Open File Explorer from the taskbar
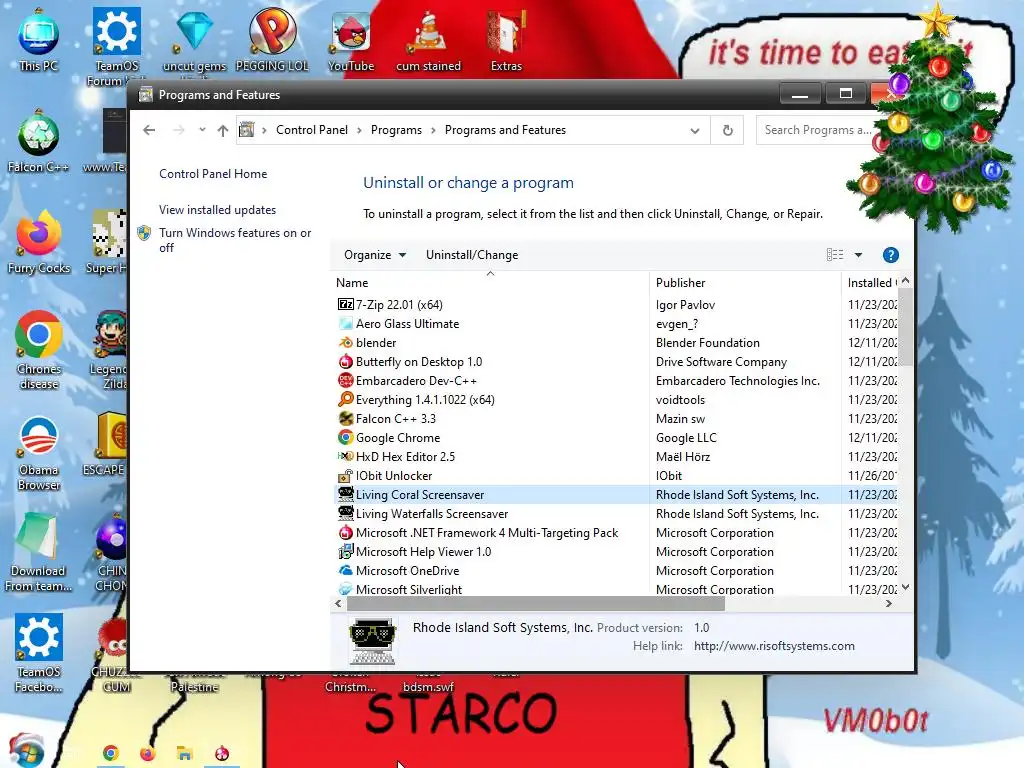This screenshot has width=1024, height=768. coord(185,754)
